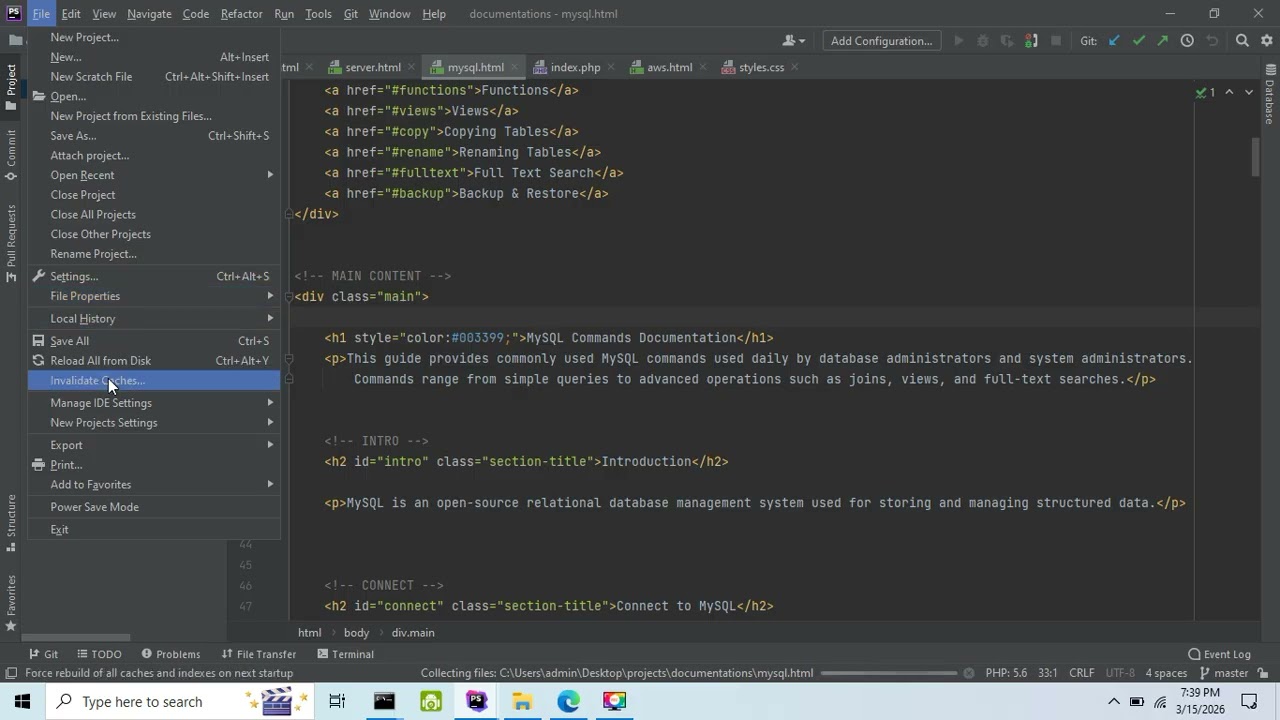1280x720 pixels.
Task: Open the Event Log panel
Action: point(1219,654)
